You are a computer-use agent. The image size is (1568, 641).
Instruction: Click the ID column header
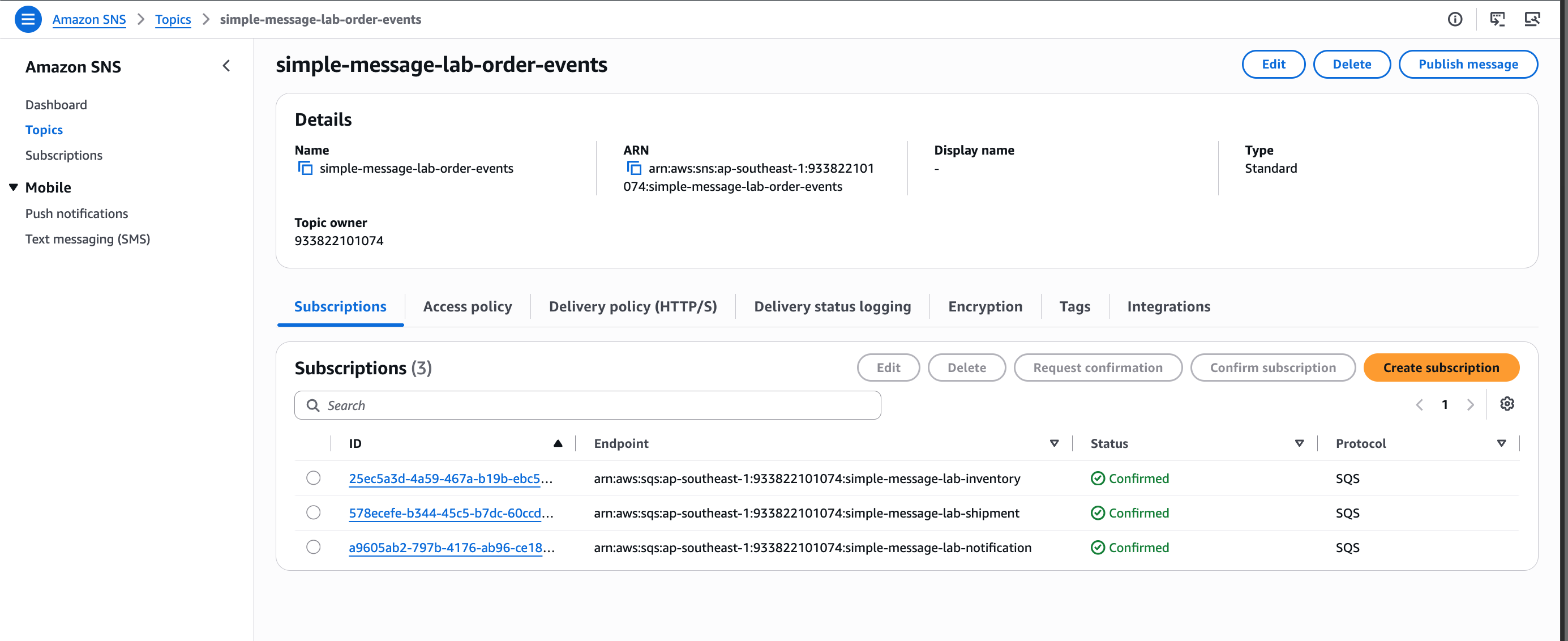point(355,443)
